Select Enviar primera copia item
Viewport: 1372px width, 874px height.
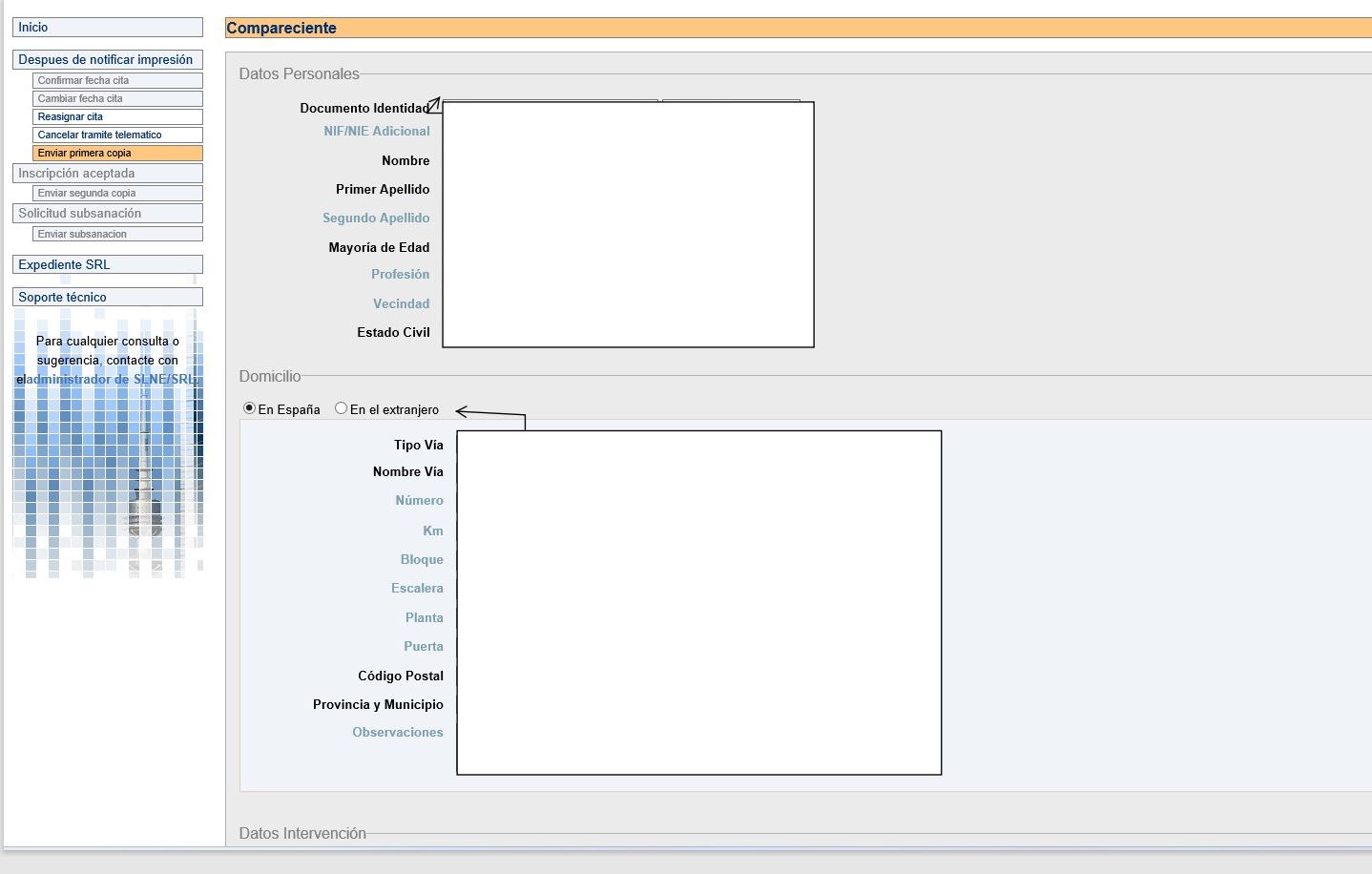116,154
